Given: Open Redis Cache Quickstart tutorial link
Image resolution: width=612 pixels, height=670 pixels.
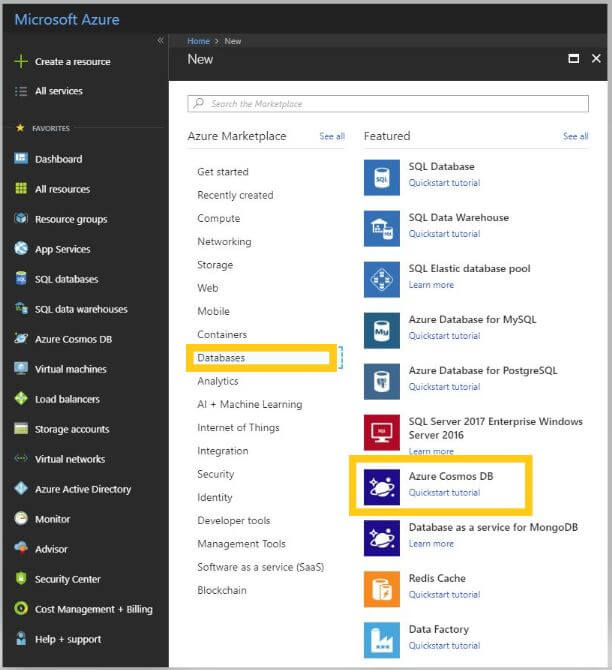Looking at the screenshot, I should (444, 595).
